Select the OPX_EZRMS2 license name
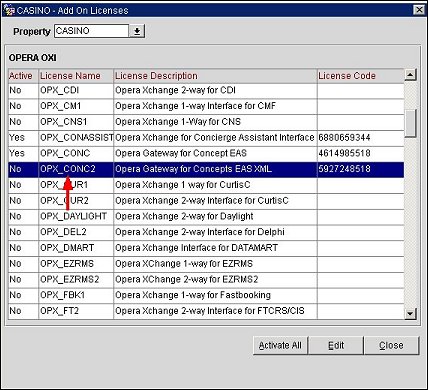 70,279
